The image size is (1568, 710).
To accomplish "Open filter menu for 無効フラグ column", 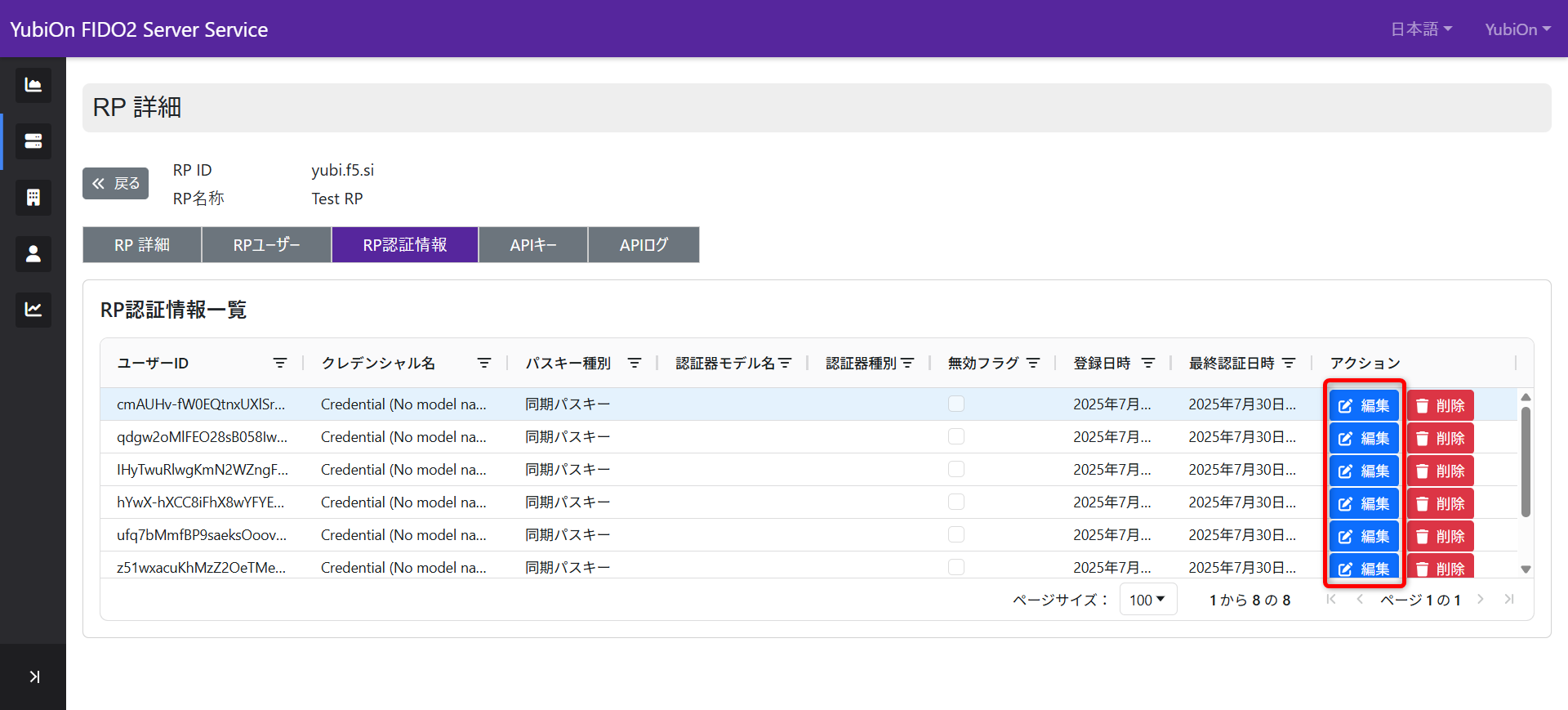I will click(x=1033, y=363).
